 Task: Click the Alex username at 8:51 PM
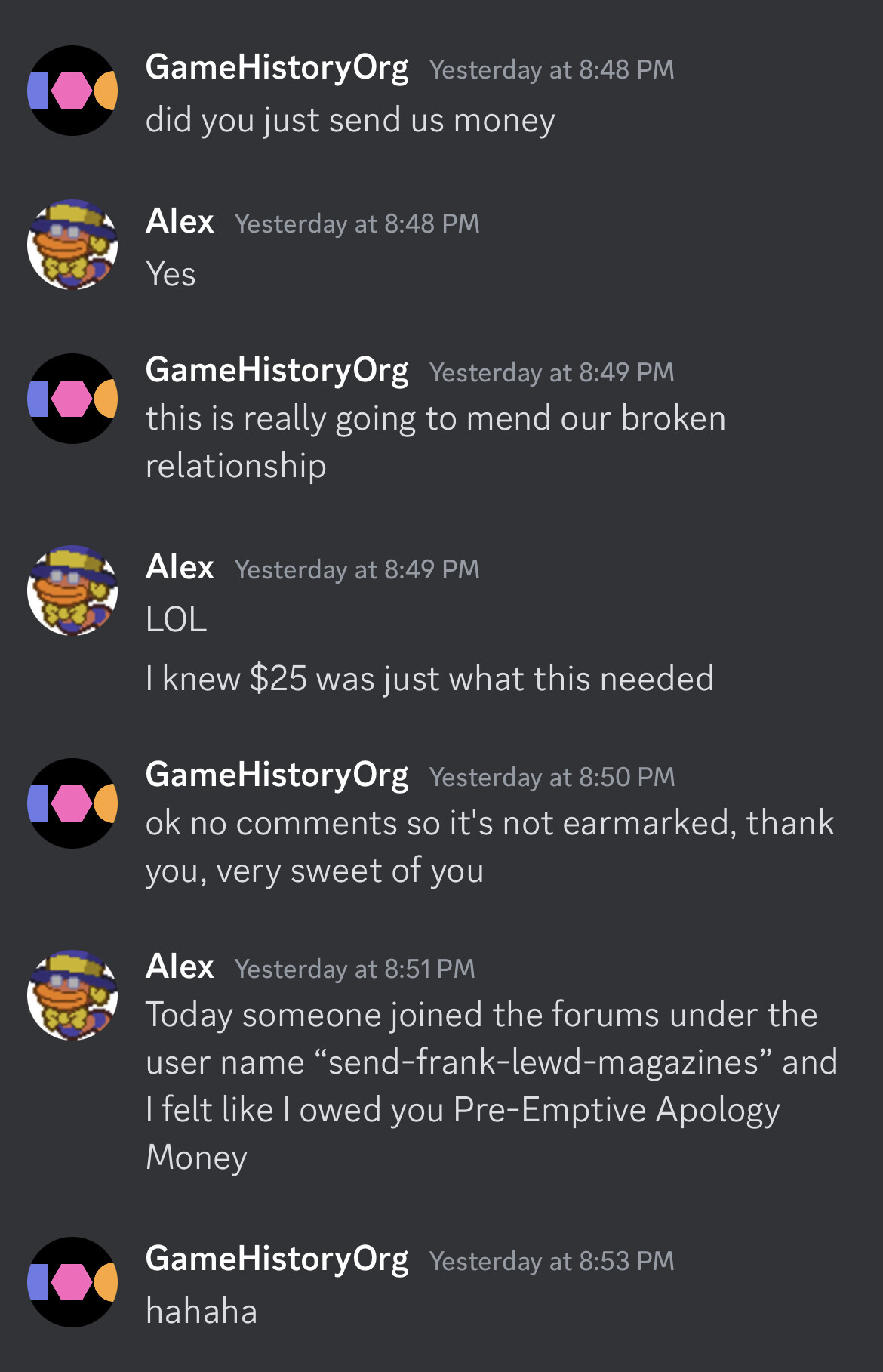pyautogui.click(x=180, y=967)
